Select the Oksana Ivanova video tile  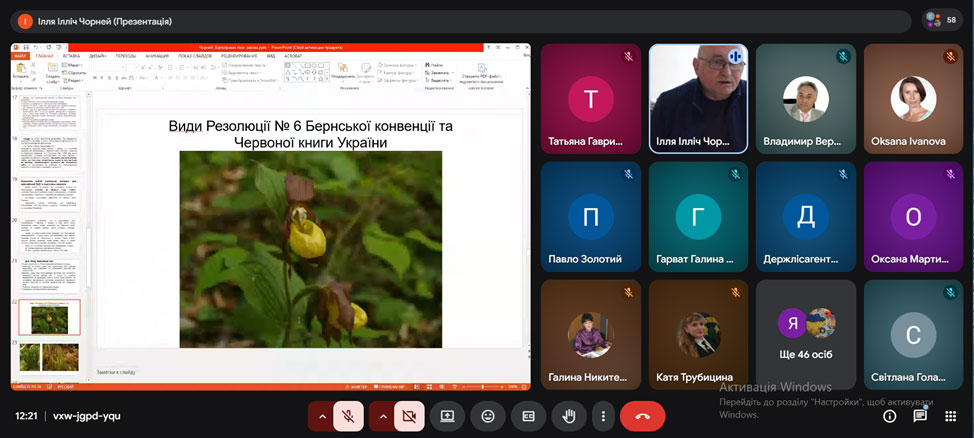[x=913, y=98]
